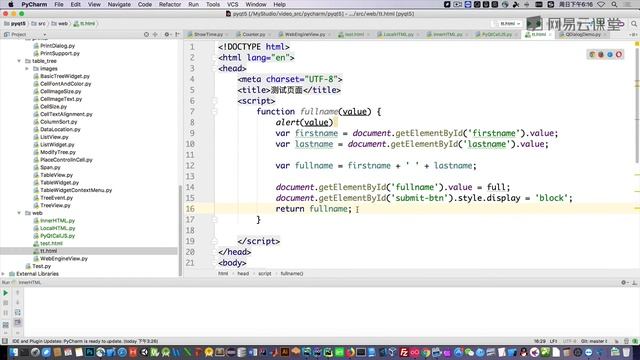This screenshot has height=360, width=640.
Task: Toggle soft-wrap icon in Run panel
Action: click(18, 313)
